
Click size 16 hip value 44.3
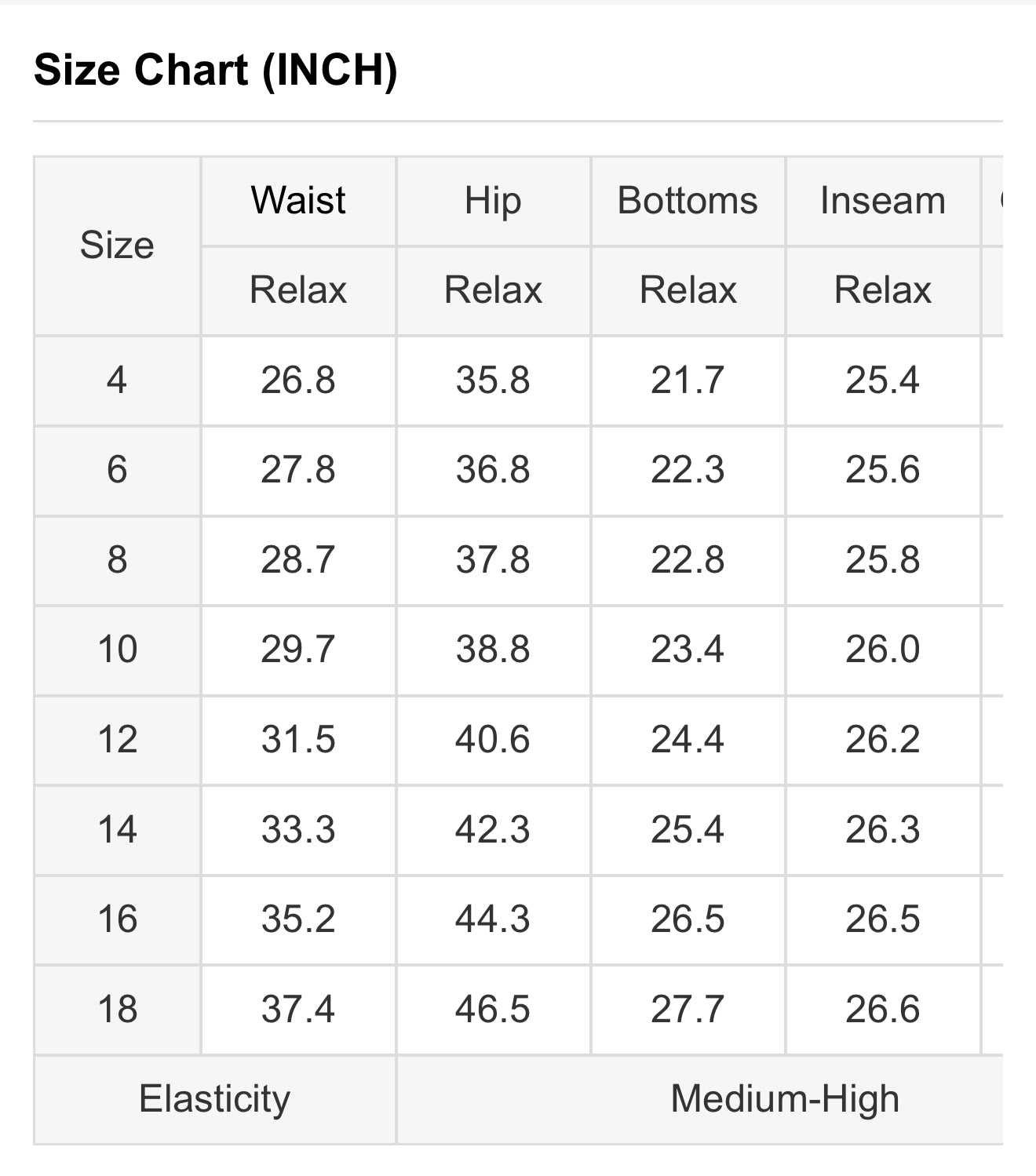click(493, 919)
